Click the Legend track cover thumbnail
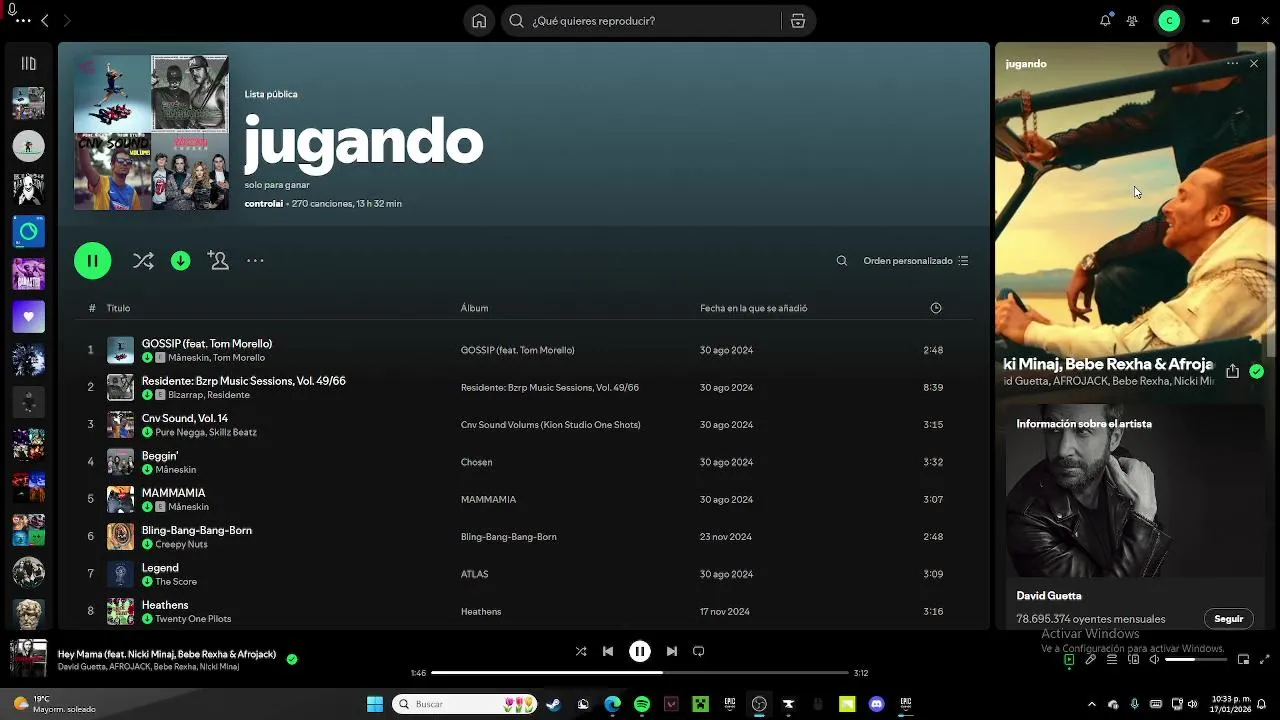 click(x=120, y=574)
